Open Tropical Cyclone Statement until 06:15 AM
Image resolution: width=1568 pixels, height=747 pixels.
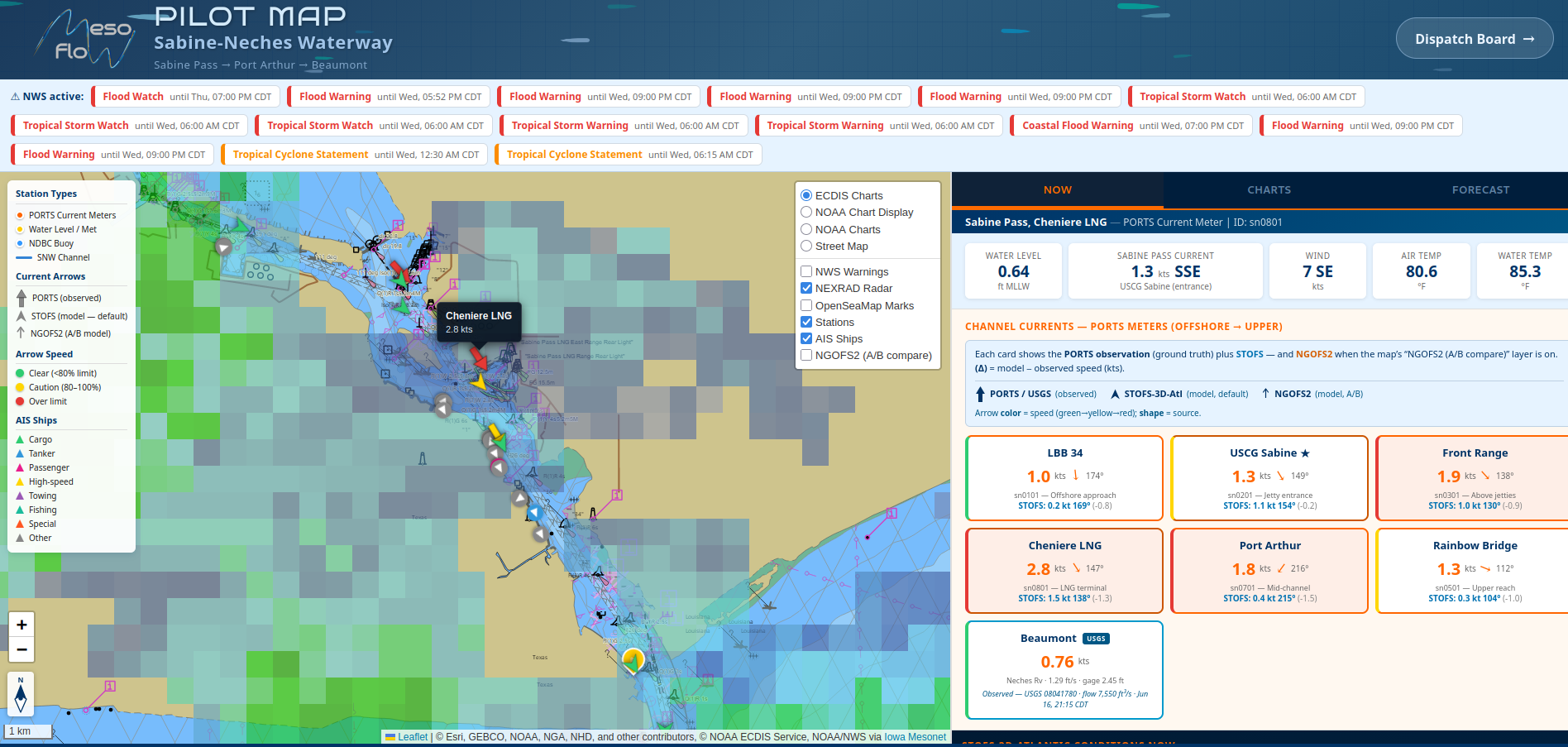coord(629,155)
